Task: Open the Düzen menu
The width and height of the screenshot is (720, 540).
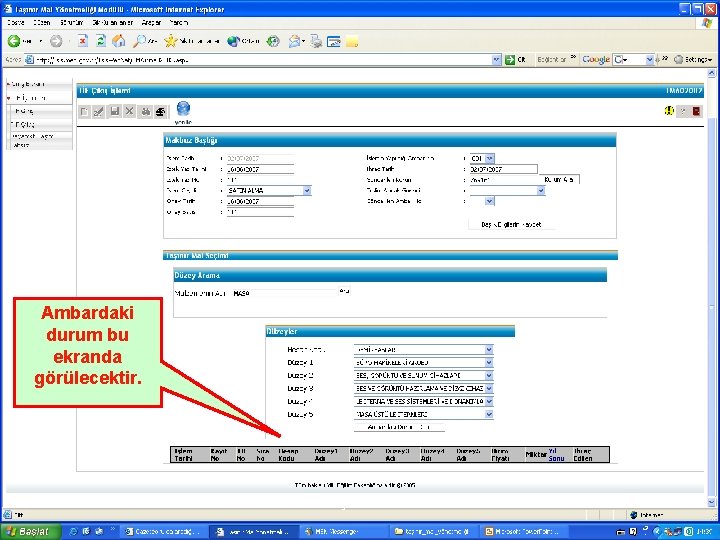Action: (42, 22)
